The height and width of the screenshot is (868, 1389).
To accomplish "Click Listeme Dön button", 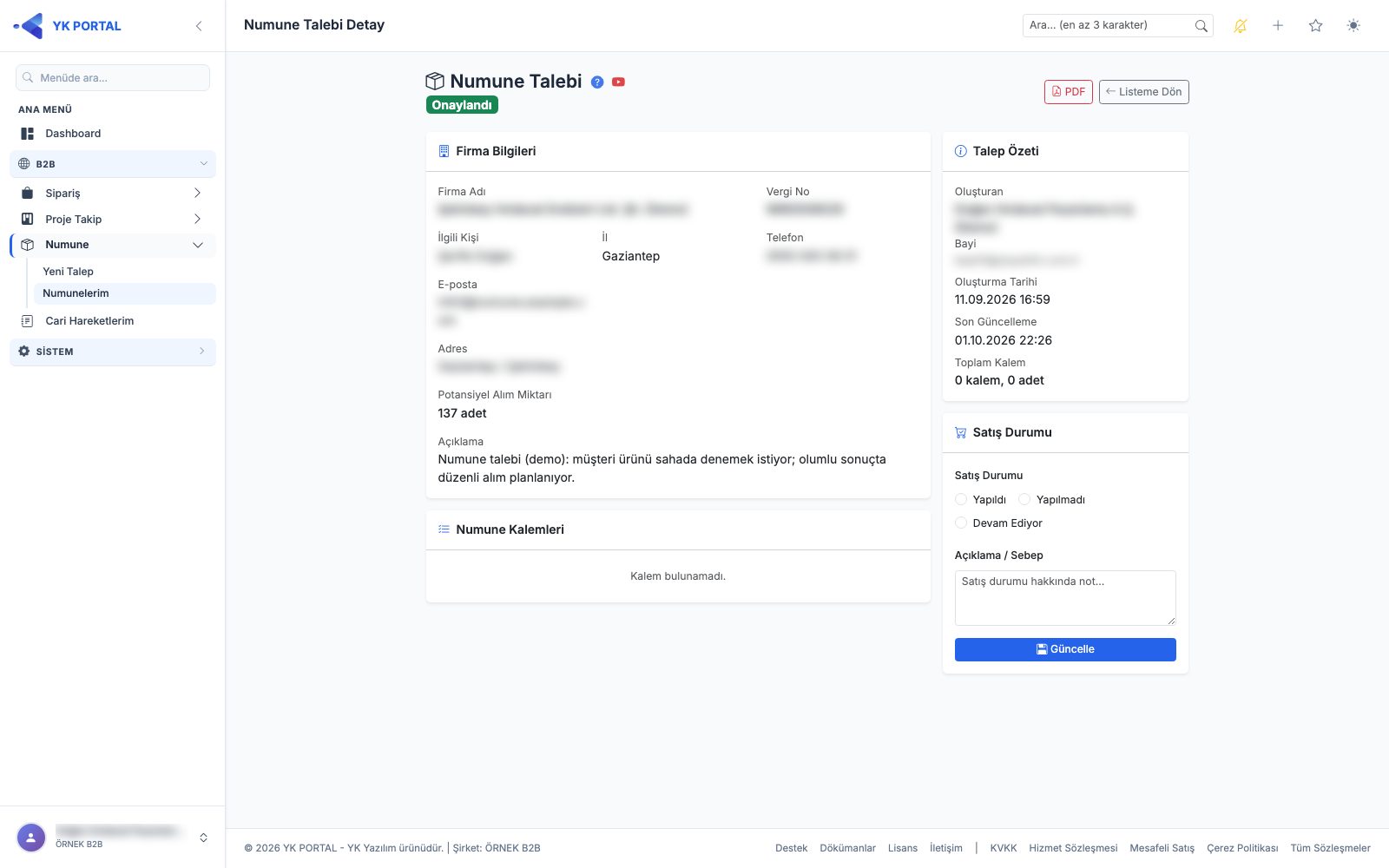I will 1144,91.
